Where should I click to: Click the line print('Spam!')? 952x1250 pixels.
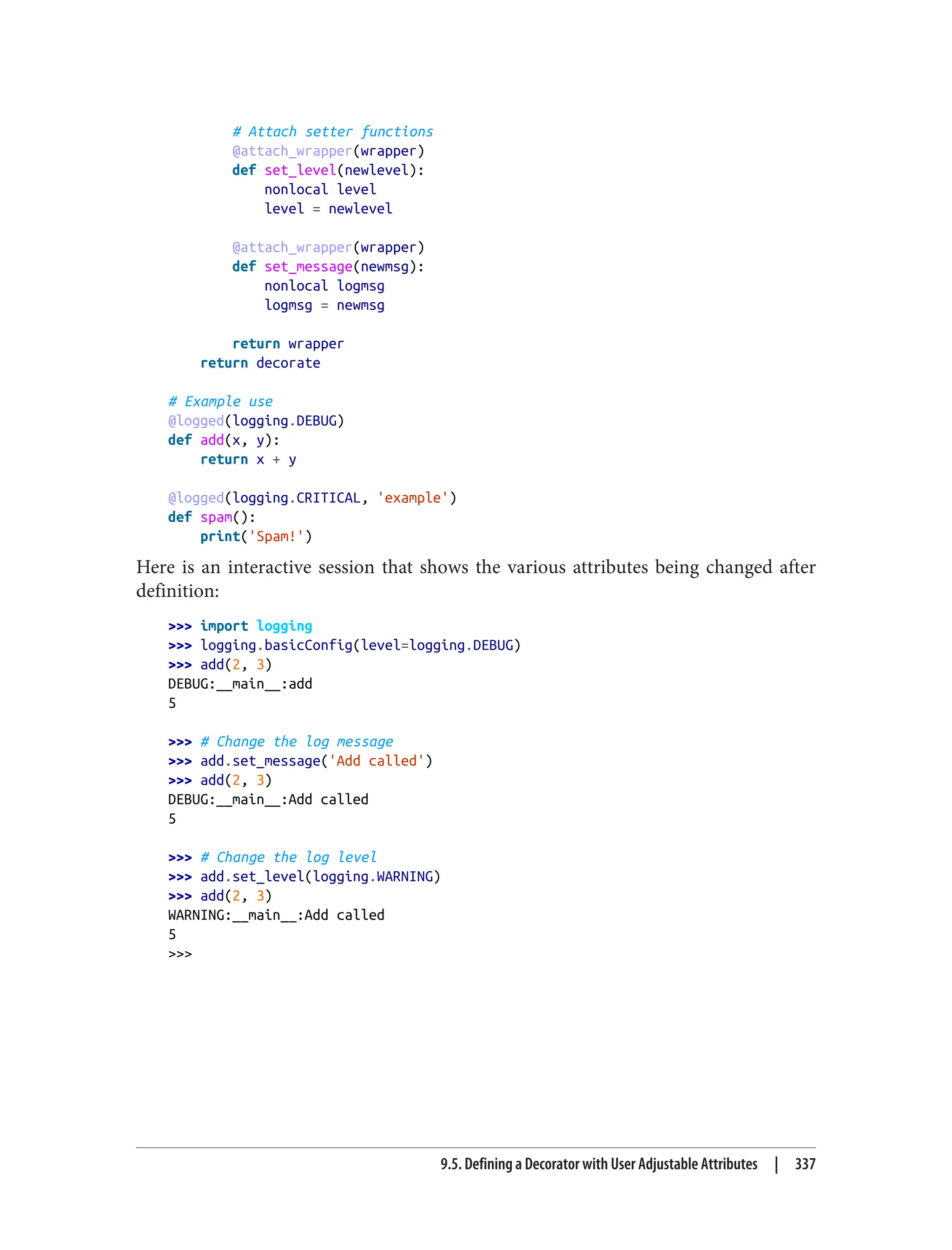pos(256,536)
